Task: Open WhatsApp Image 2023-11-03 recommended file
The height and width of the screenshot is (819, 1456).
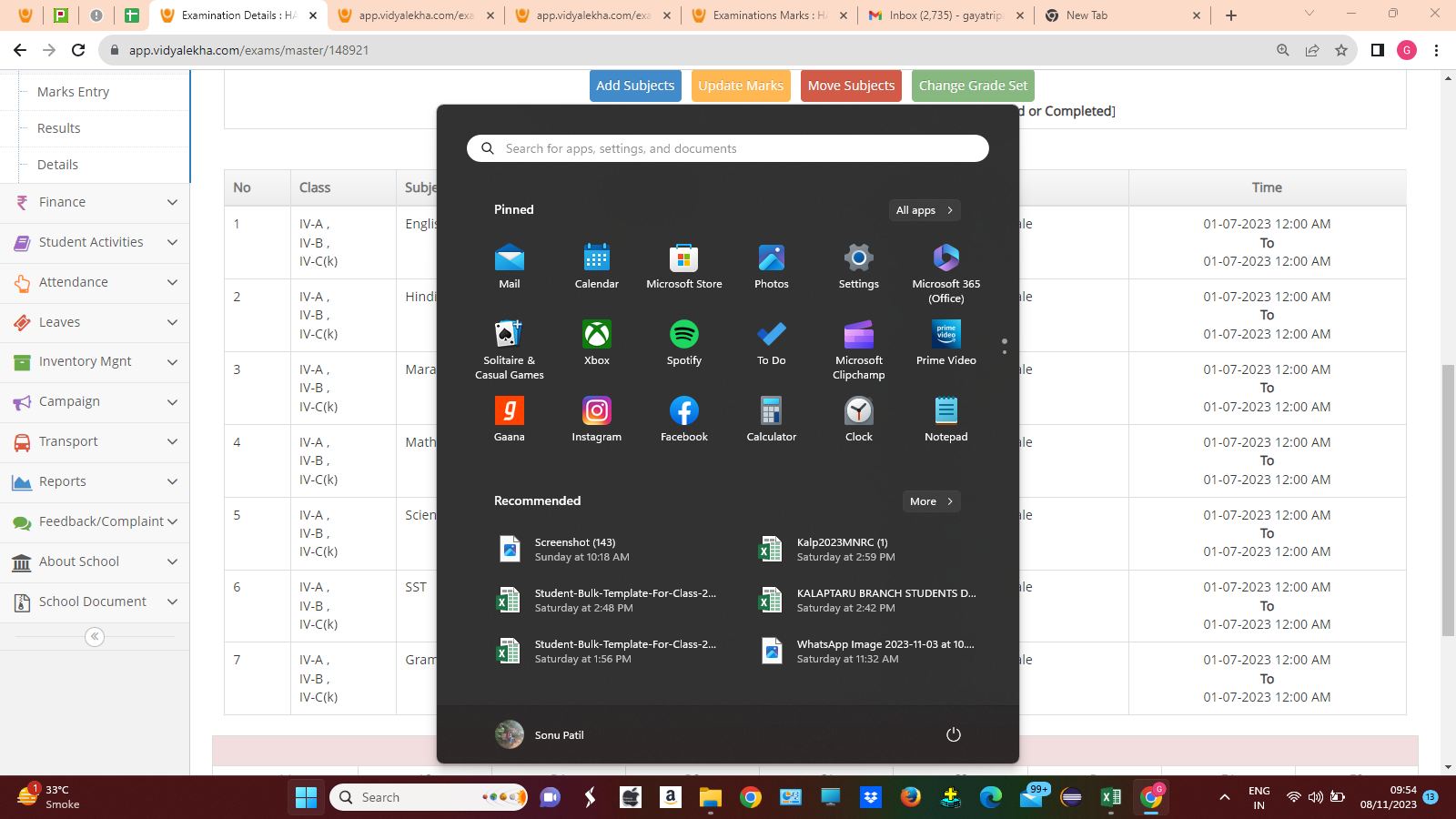Action: [x=868, y=652]
